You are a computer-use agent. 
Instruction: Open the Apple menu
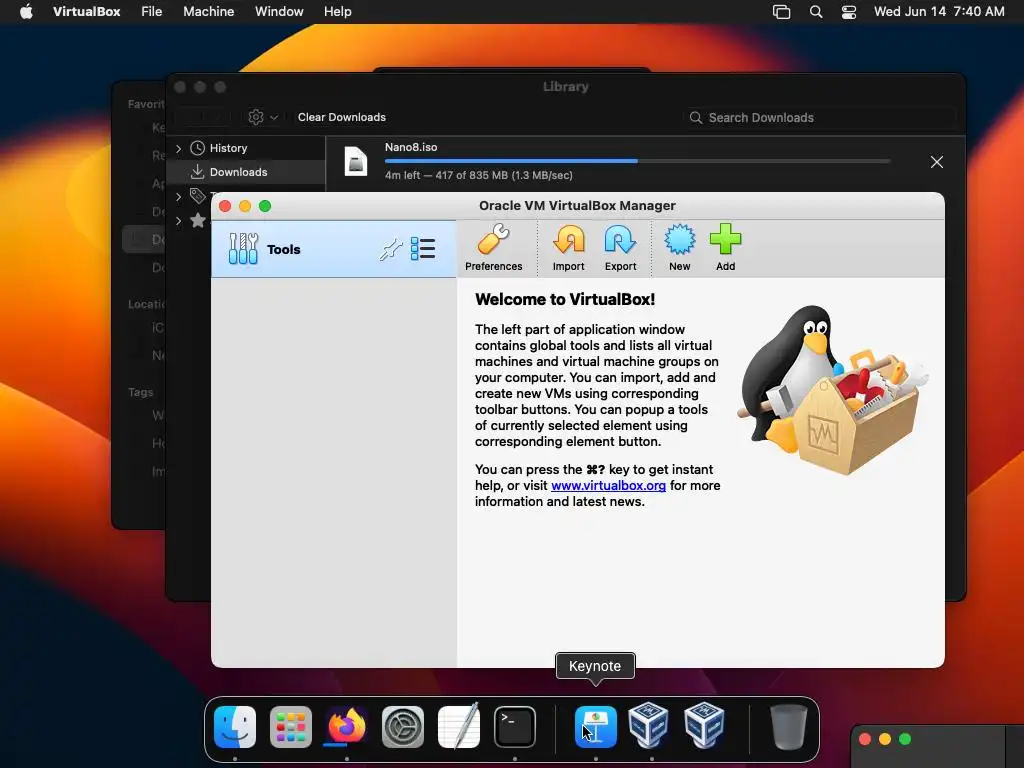coord(26,12)
